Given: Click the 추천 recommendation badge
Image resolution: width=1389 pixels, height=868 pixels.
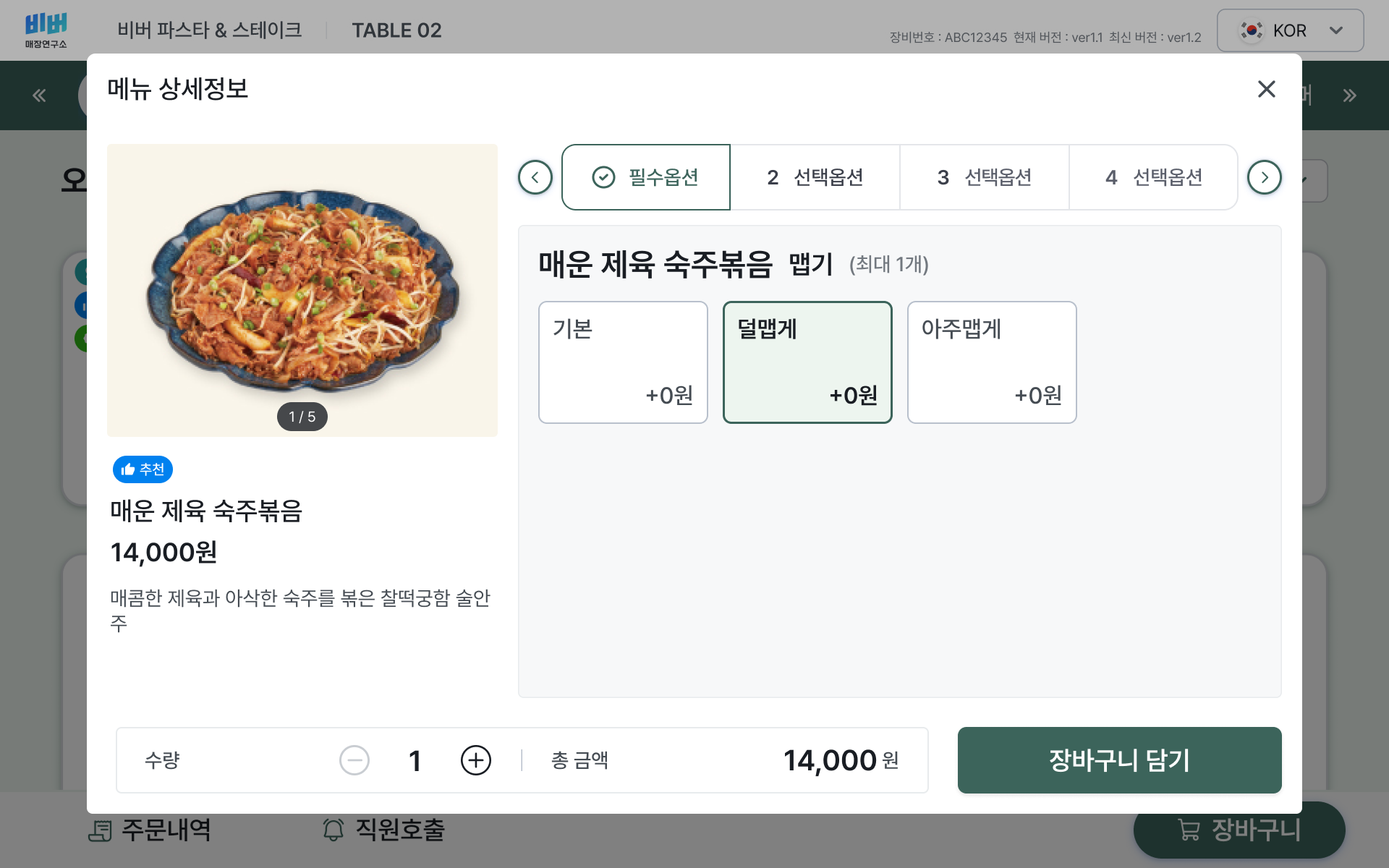Looking at the screenshot, I should point(143,469).
